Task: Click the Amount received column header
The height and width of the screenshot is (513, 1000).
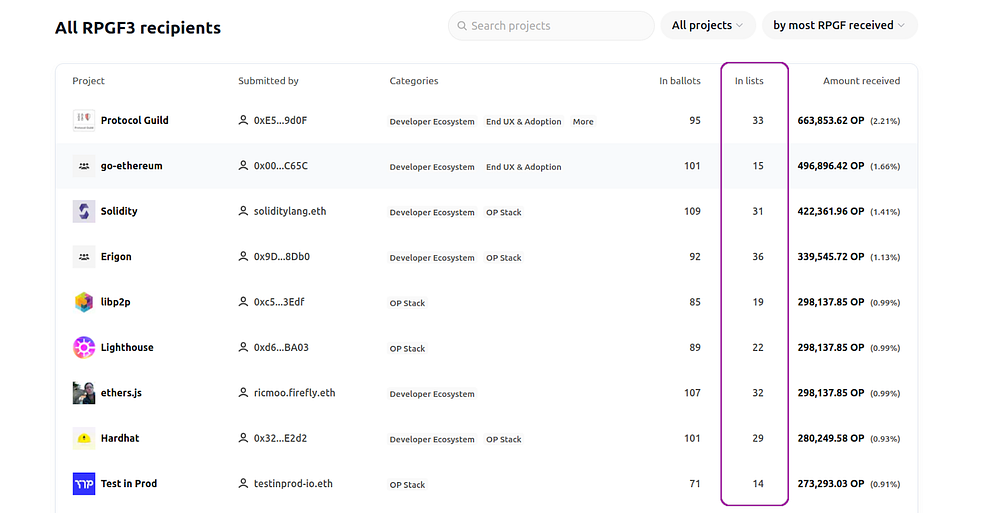Action: click(x=862, y=81)
